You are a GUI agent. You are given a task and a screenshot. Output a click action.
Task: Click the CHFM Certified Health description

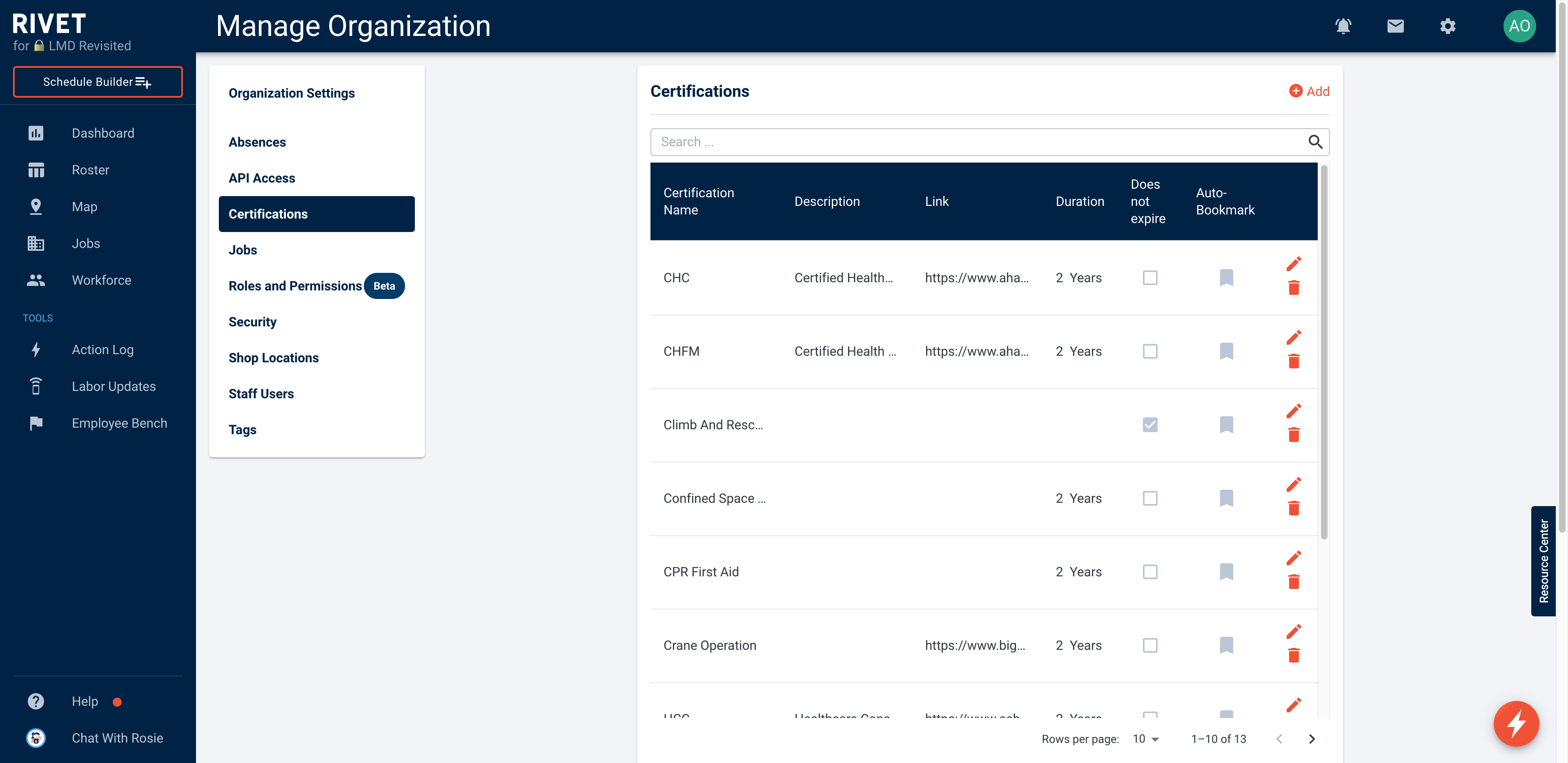[x=845, y=351]
